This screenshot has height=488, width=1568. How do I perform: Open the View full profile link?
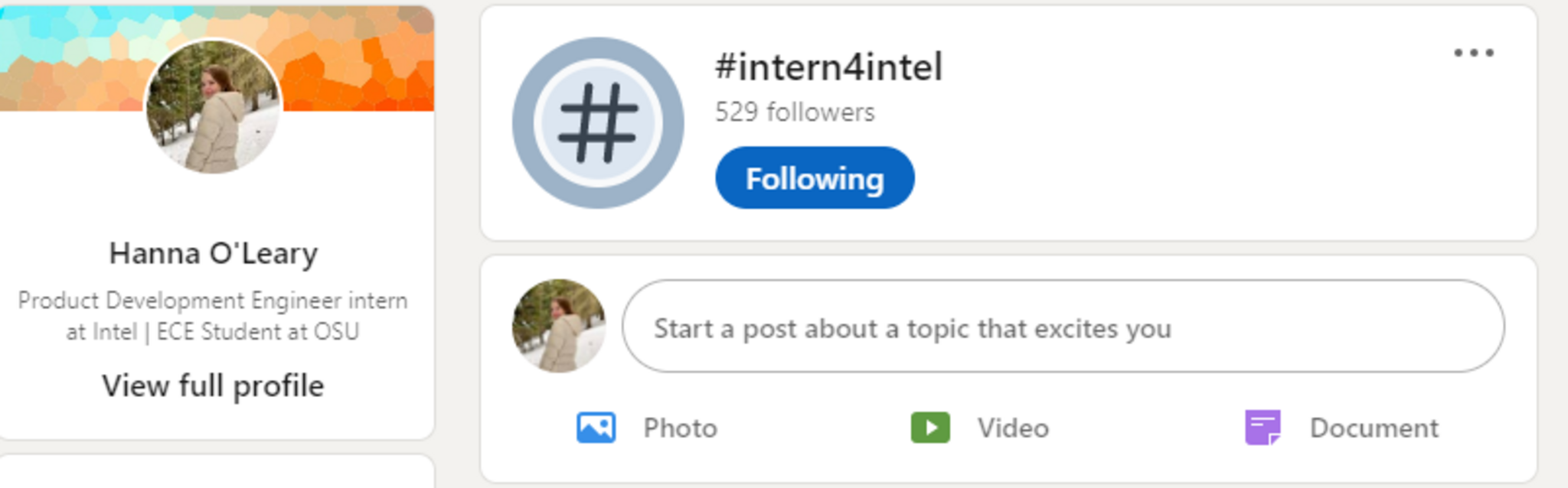[x=213, y=386]
